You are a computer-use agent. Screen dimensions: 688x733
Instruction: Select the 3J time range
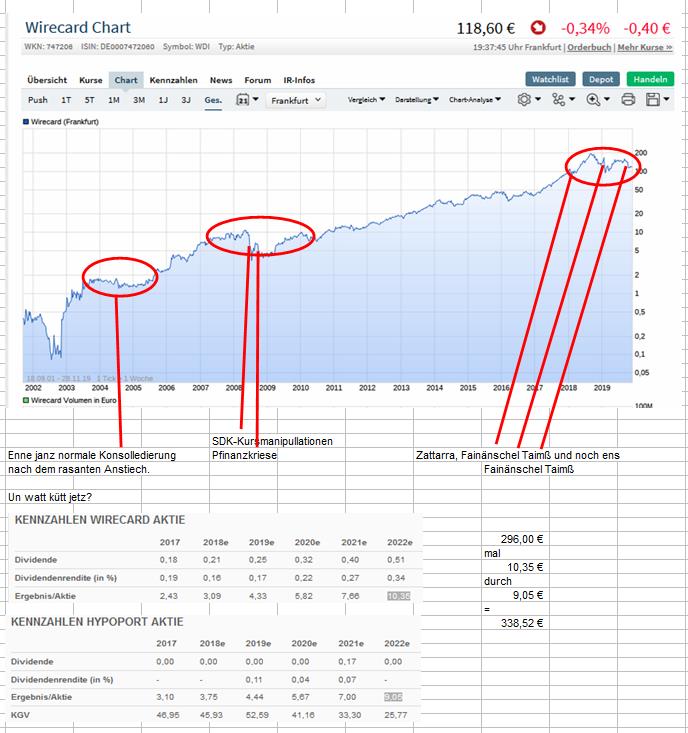[186, 100]
